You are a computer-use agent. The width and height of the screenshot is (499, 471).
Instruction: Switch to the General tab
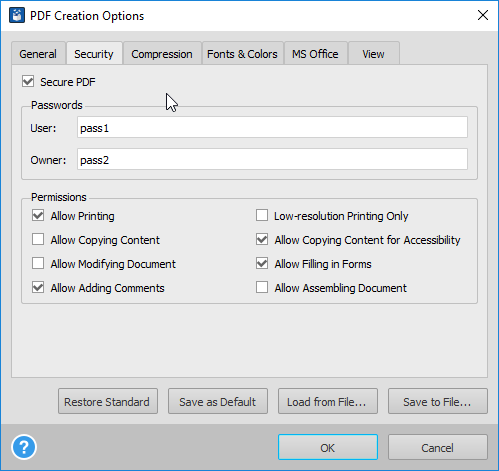point(38,53)
